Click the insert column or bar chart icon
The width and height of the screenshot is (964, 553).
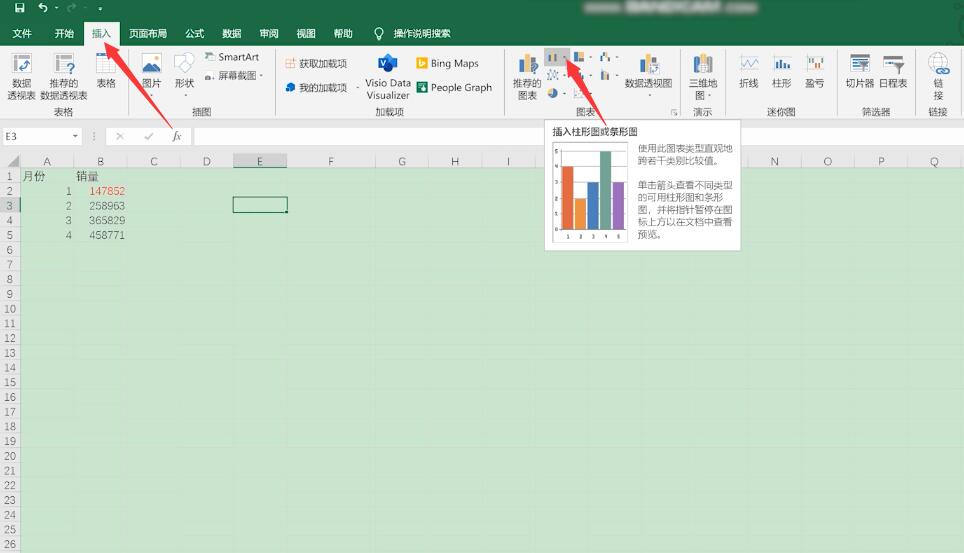(x=553, y=57)
